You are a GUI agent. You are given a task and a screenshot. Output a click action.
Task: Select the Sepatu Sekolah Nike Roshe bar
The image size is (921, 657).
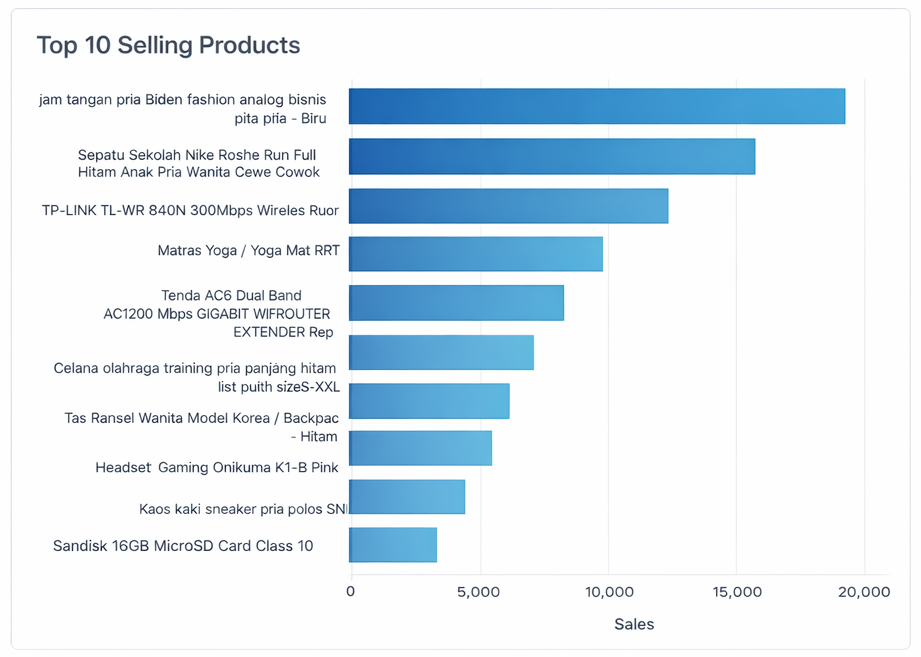pyautogui.click(x=552, y=157)
